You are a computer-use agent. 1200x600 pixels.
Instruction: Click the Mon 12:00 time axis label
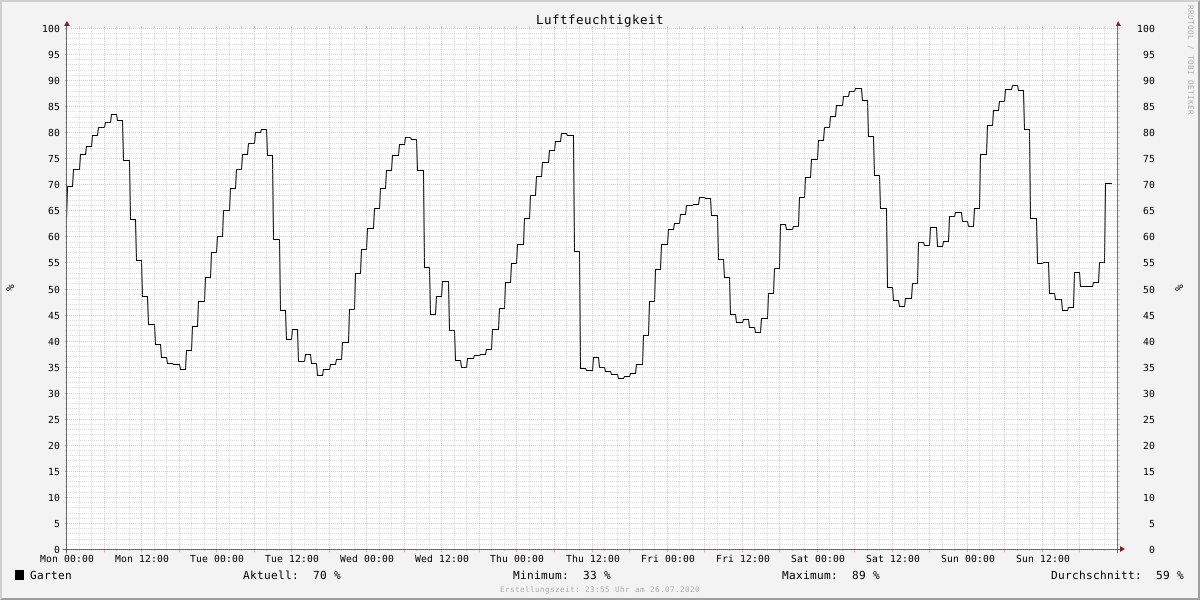(142, 559)
